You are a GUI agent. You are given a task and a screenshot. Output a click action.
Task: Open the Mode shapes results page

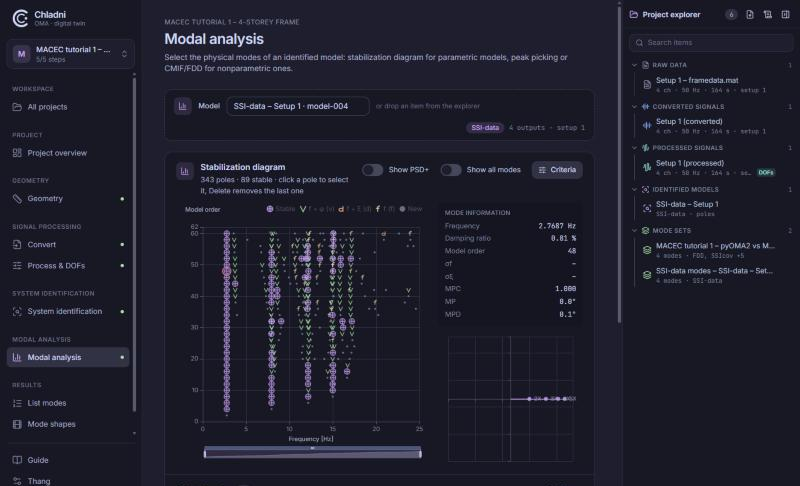coord(68,424)
